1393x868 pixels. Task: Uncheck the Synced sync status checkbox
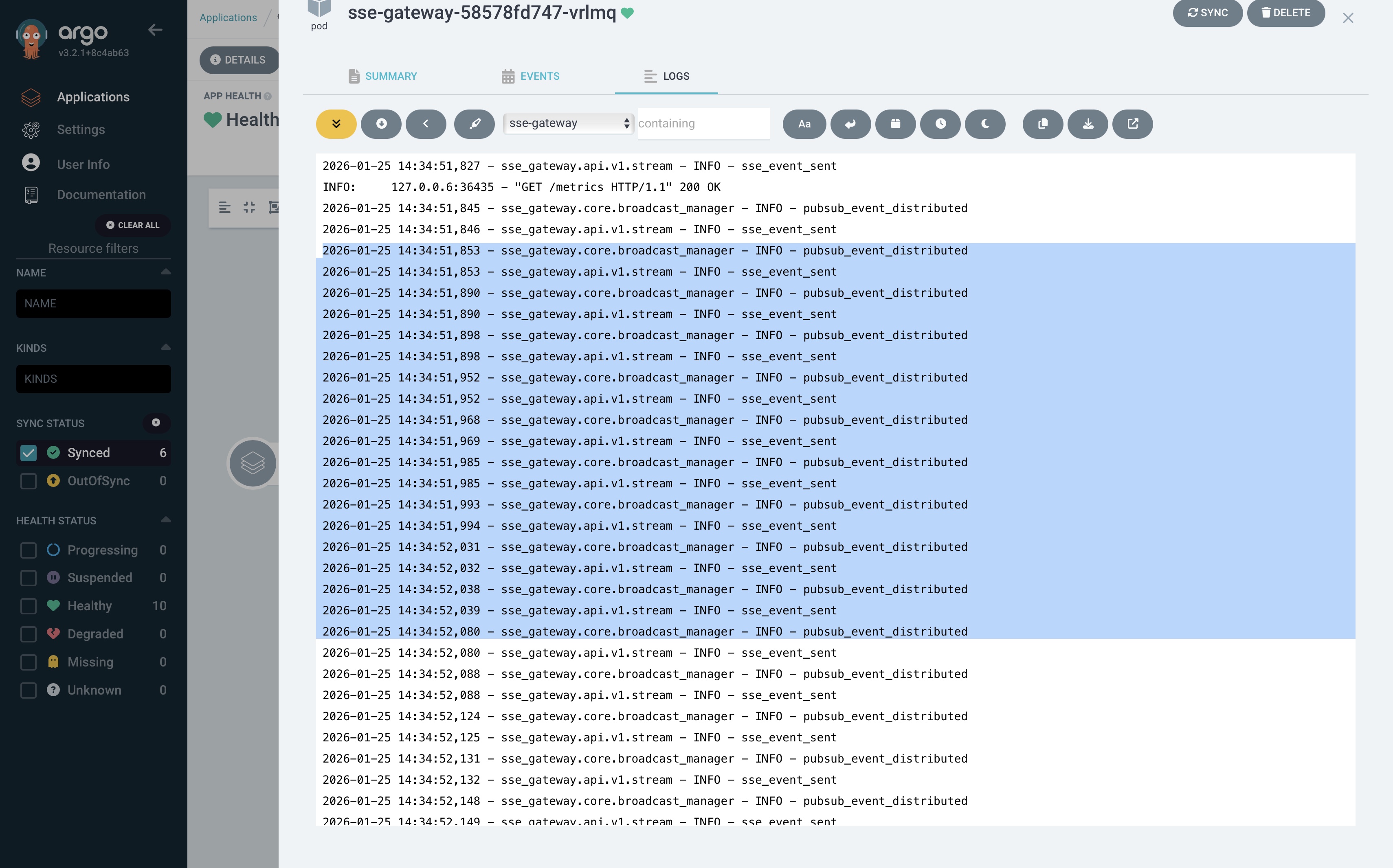pos(28,453)
